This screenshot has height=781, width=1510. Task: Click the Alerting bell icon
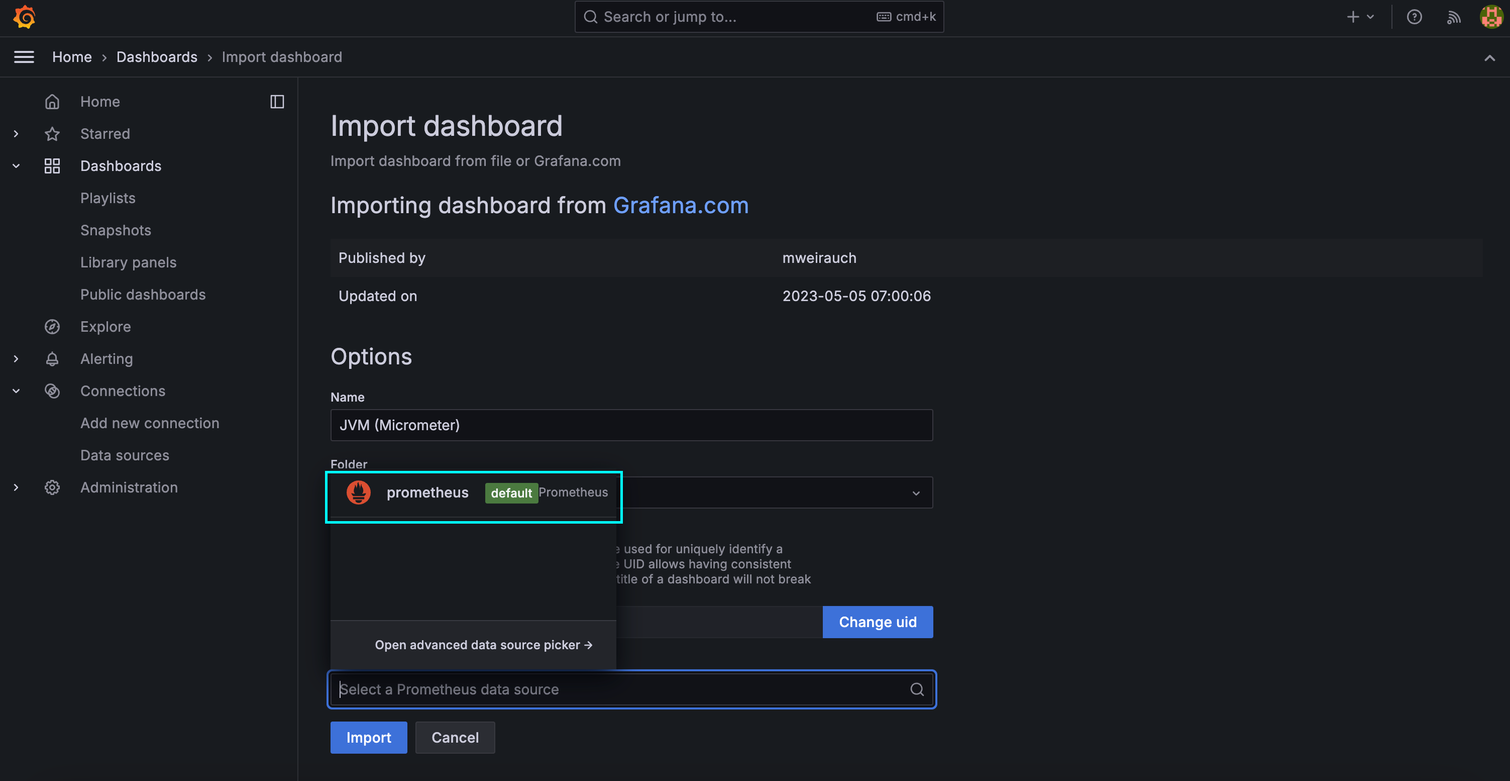point(52,359)
